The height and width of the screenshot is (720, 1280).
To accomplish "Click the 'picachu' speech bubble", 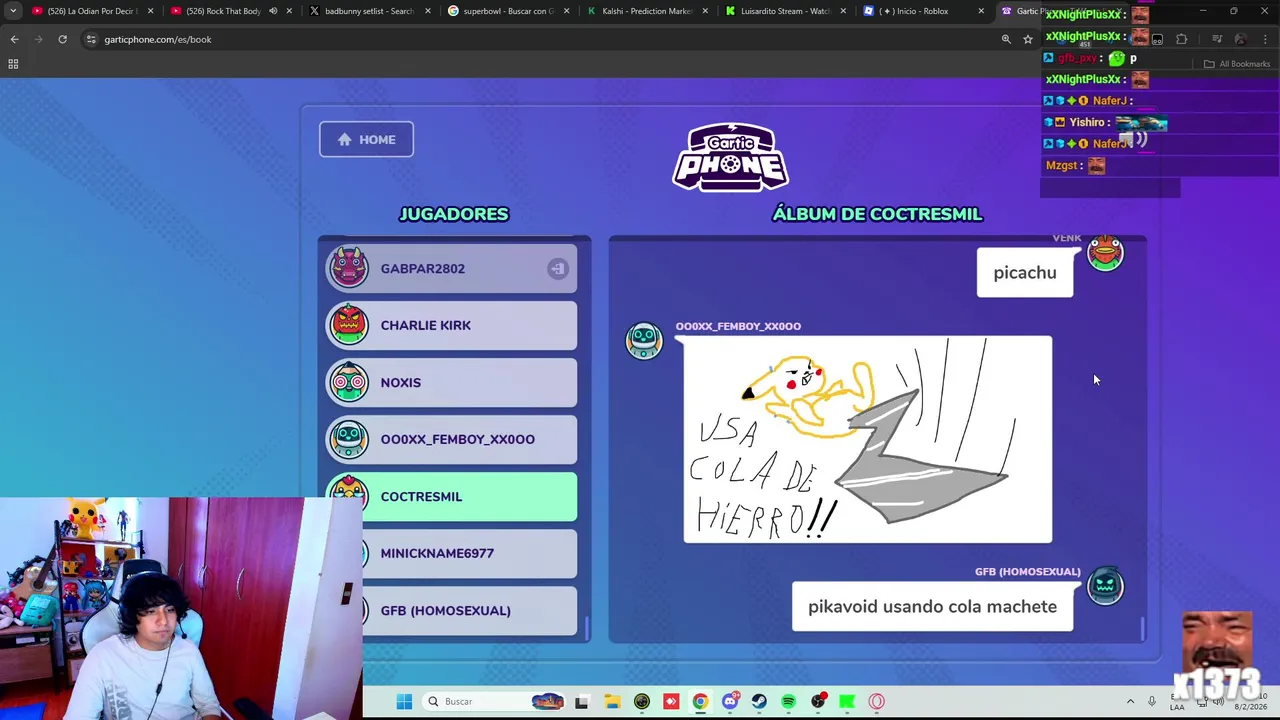I will click(x=1025, y=273).
